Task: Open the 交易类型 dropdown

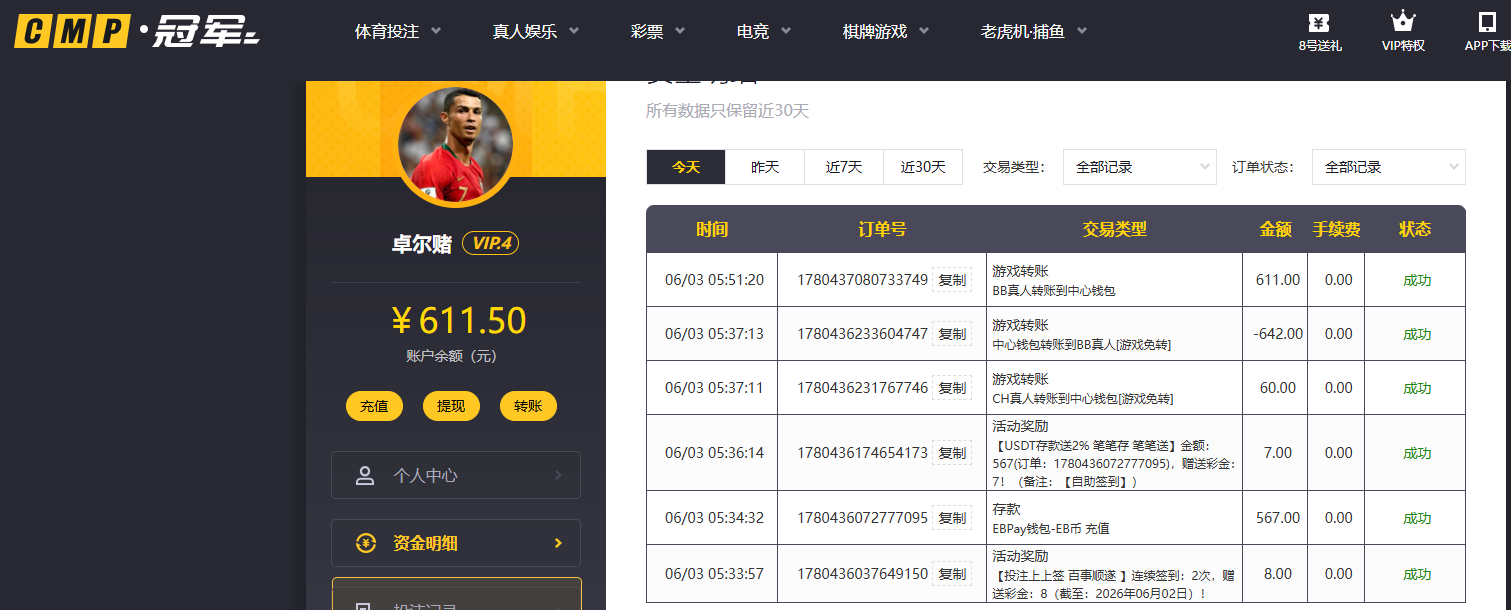Action: (1140, 167)
